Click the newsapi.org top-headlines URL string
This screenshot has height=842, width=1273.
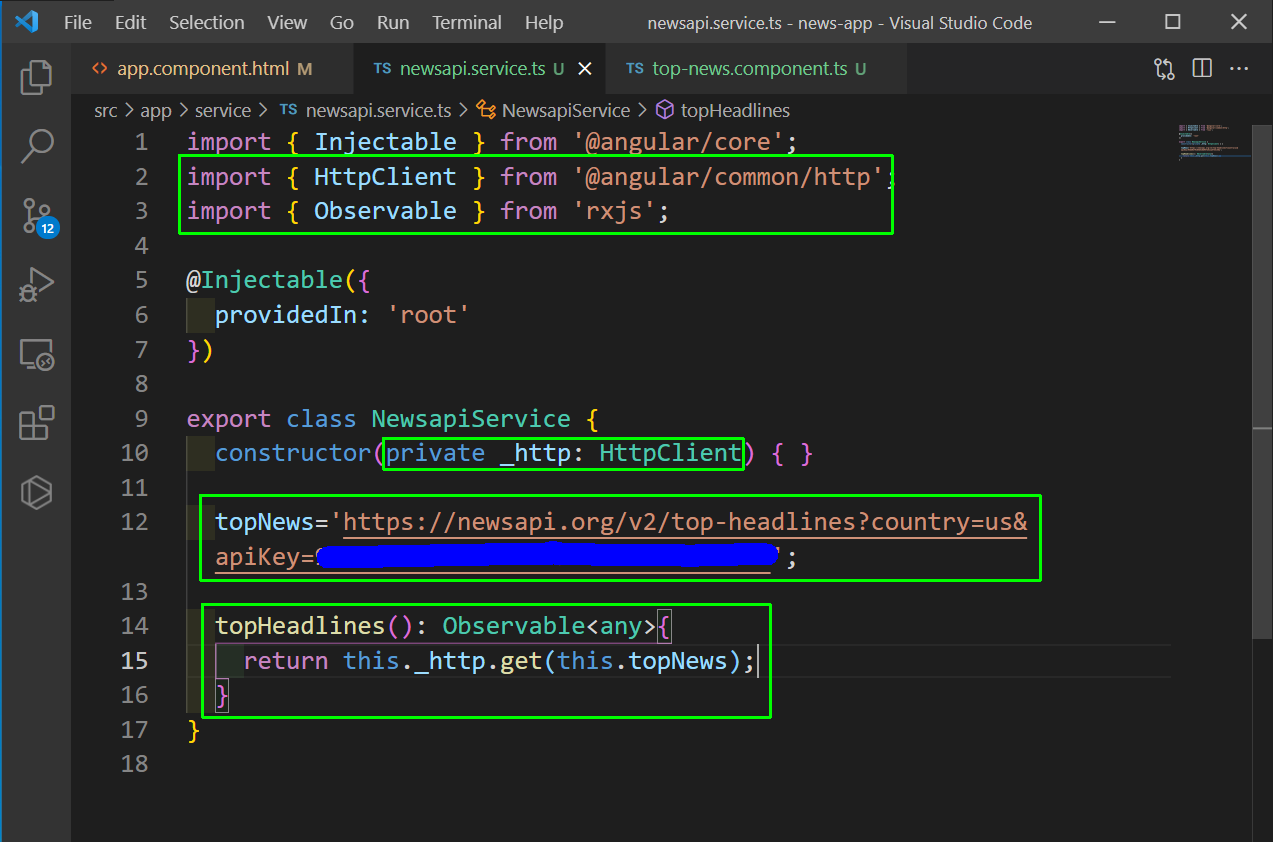[685, 522]
